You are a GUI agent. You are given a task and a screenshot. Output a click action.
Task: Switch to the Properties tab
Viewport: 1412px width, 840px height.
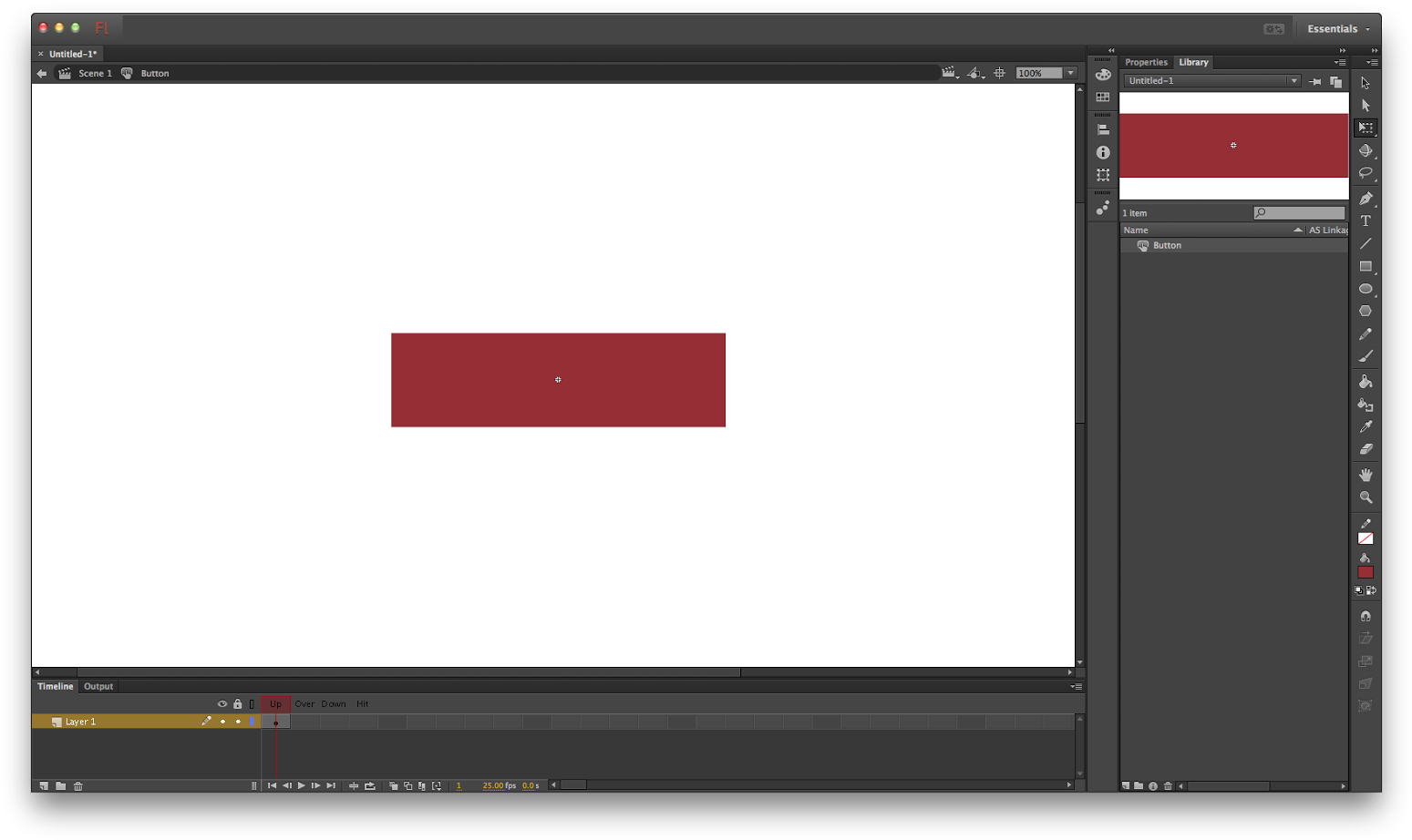click(1146, 62)
